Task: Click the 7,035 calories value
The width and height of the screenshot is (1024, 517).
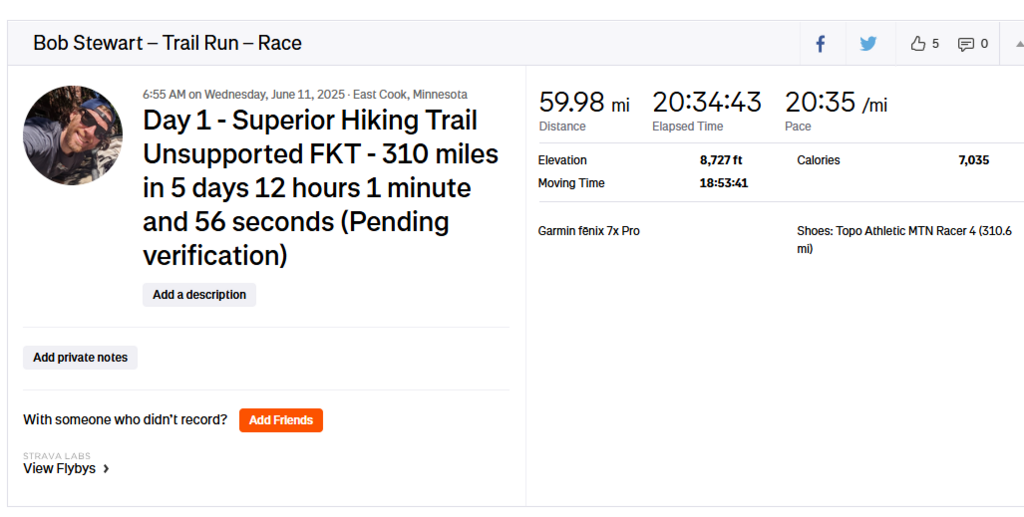Action: [973, 160]
